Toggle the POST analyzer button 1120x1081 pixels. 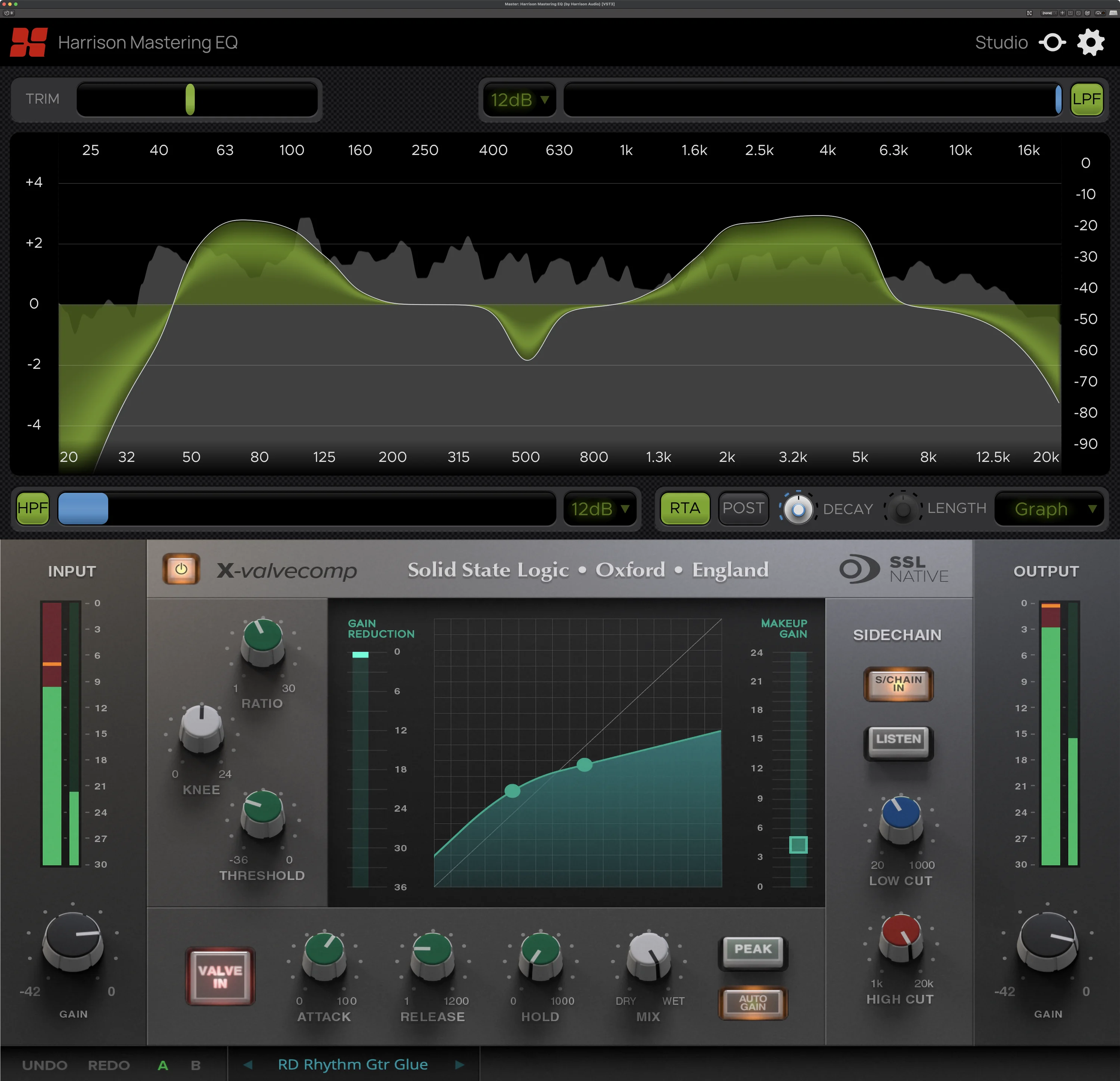[743, 508]
